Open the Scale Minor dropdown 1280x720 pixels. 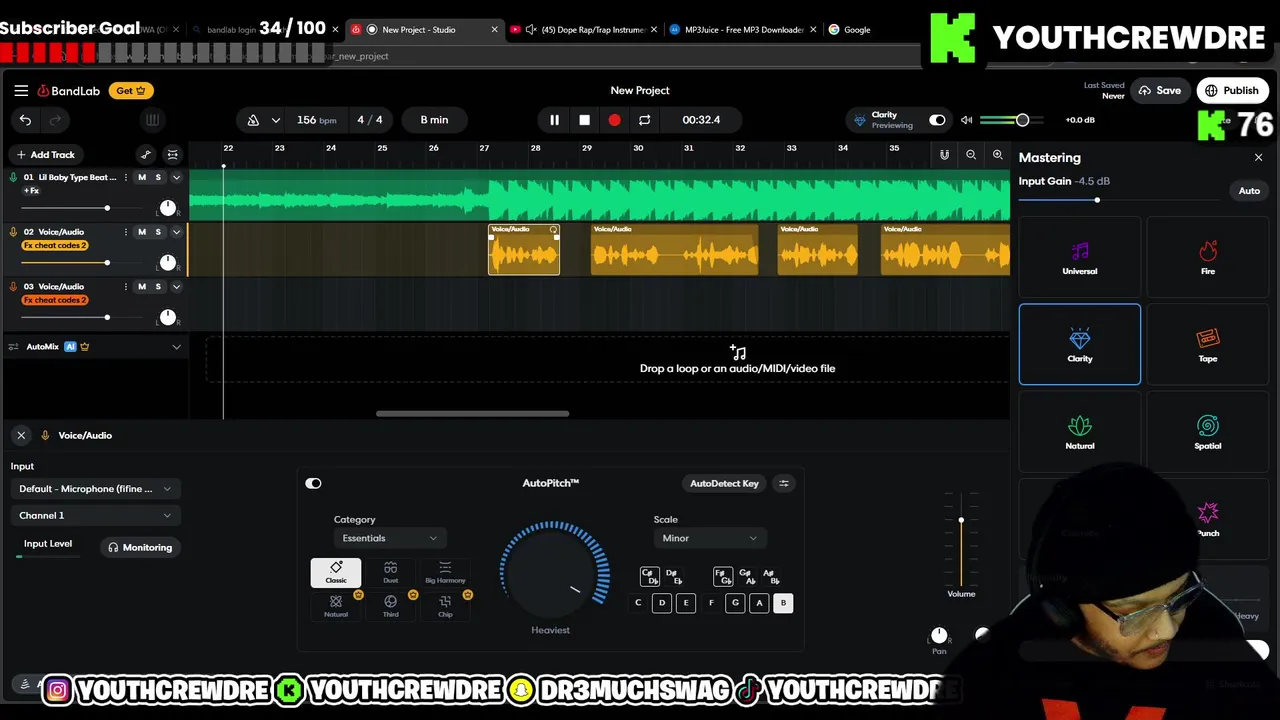[x=709, y=538]
